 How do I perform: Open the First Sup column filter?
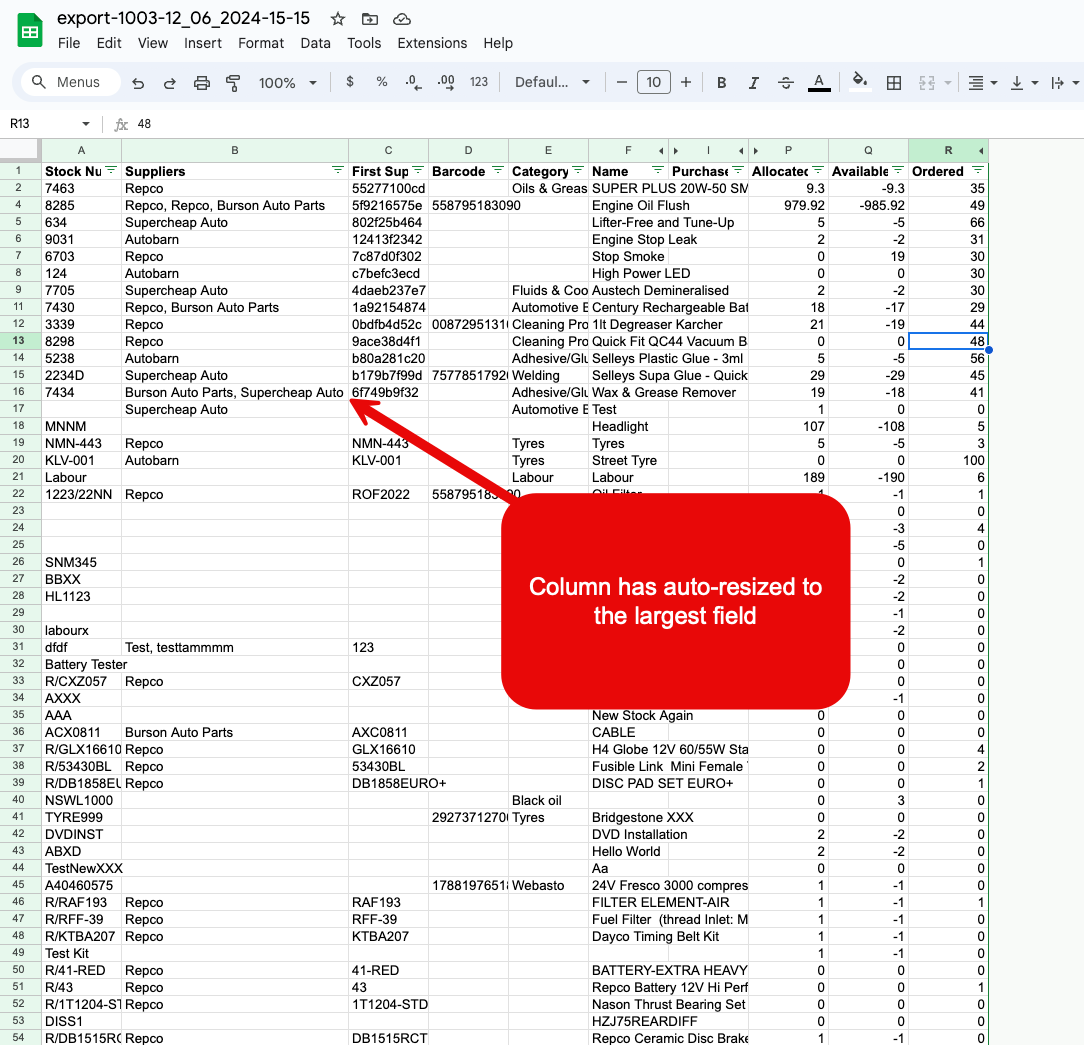click(418, 170)
